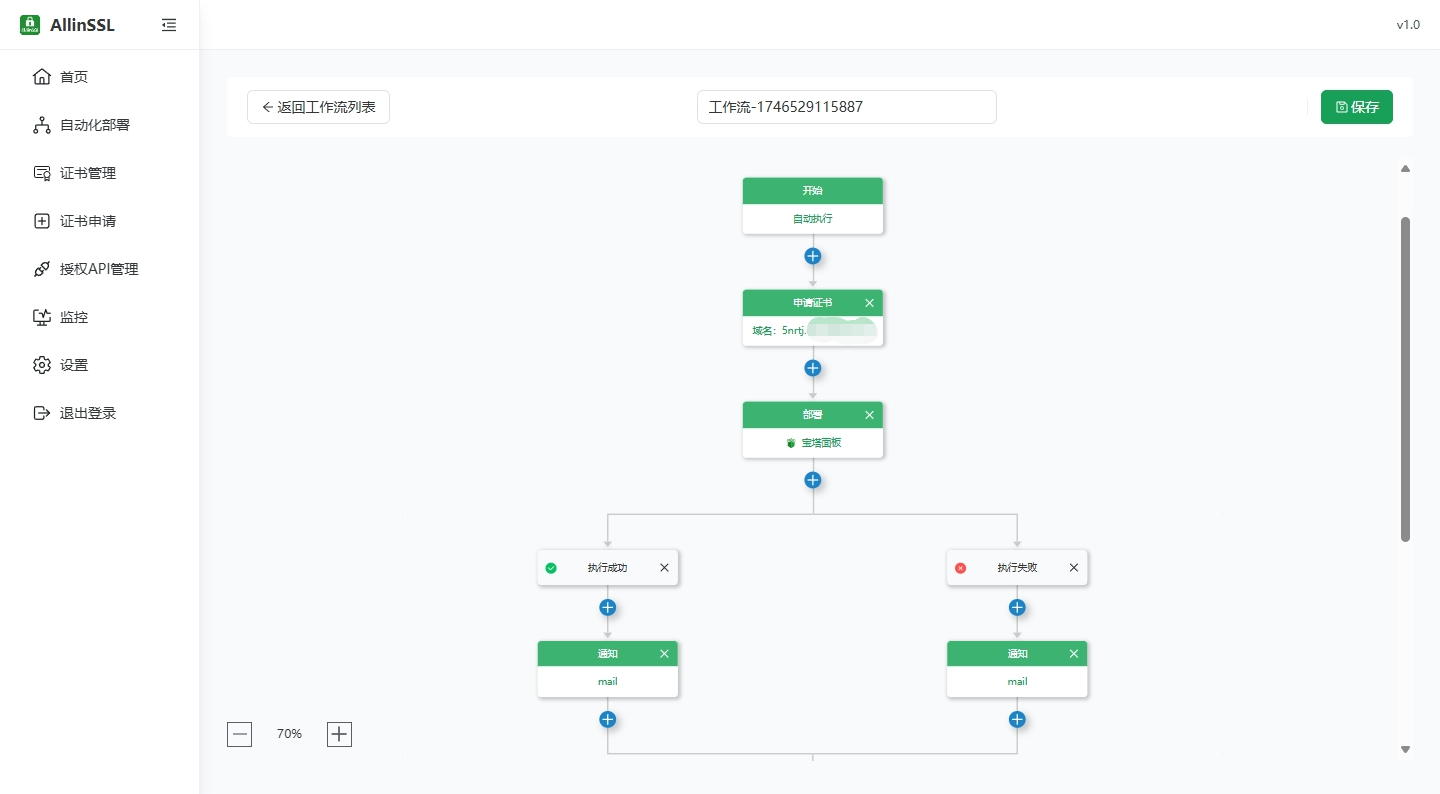Click the plus node below the 部署 block
Viewport: 1440px width, 794px height.
pyautogui.click(x=813, y=480)
